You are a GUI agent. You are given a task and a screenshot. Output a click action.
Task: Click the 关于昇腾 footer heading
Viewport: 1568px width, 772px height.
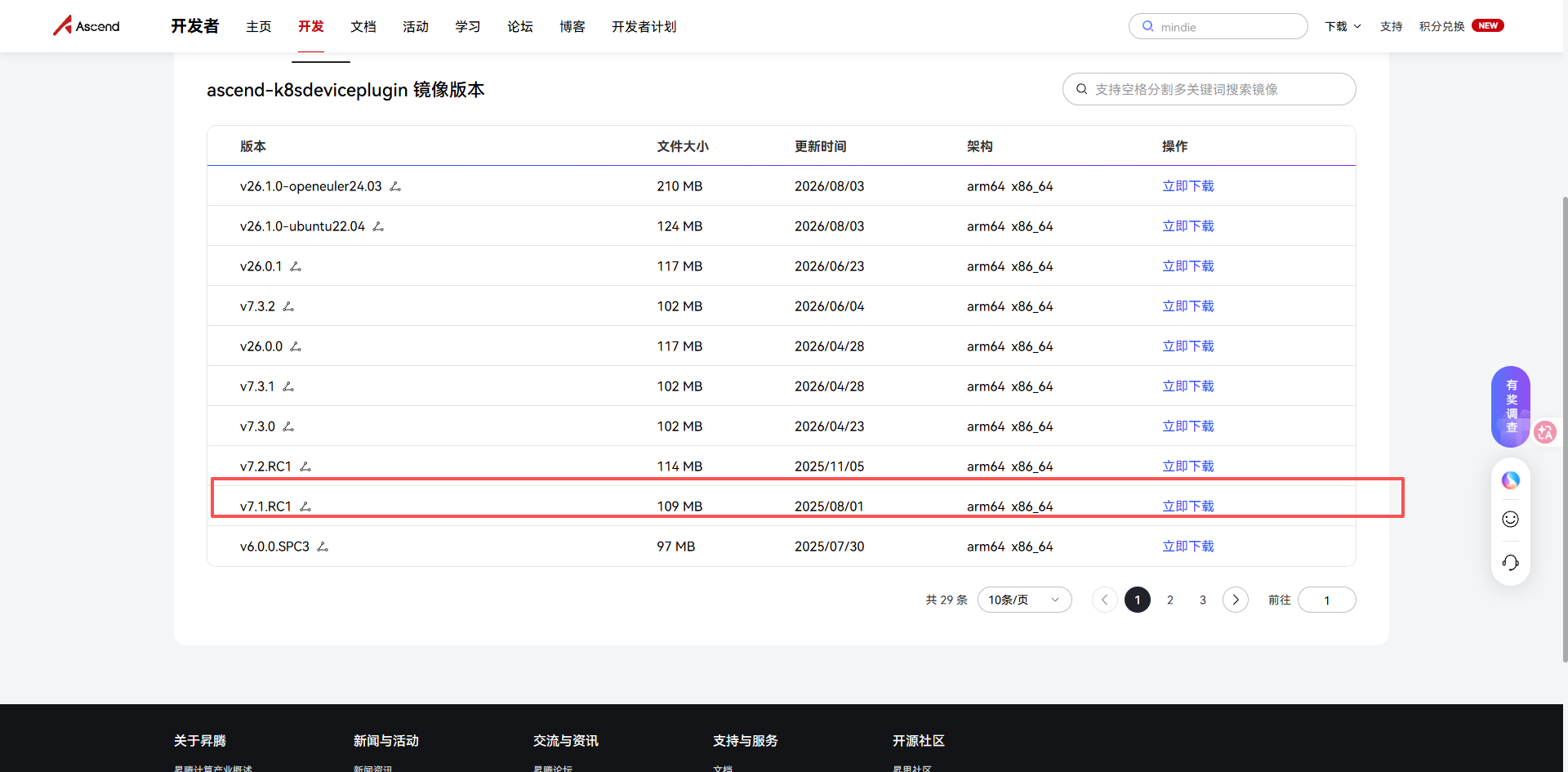200,740
